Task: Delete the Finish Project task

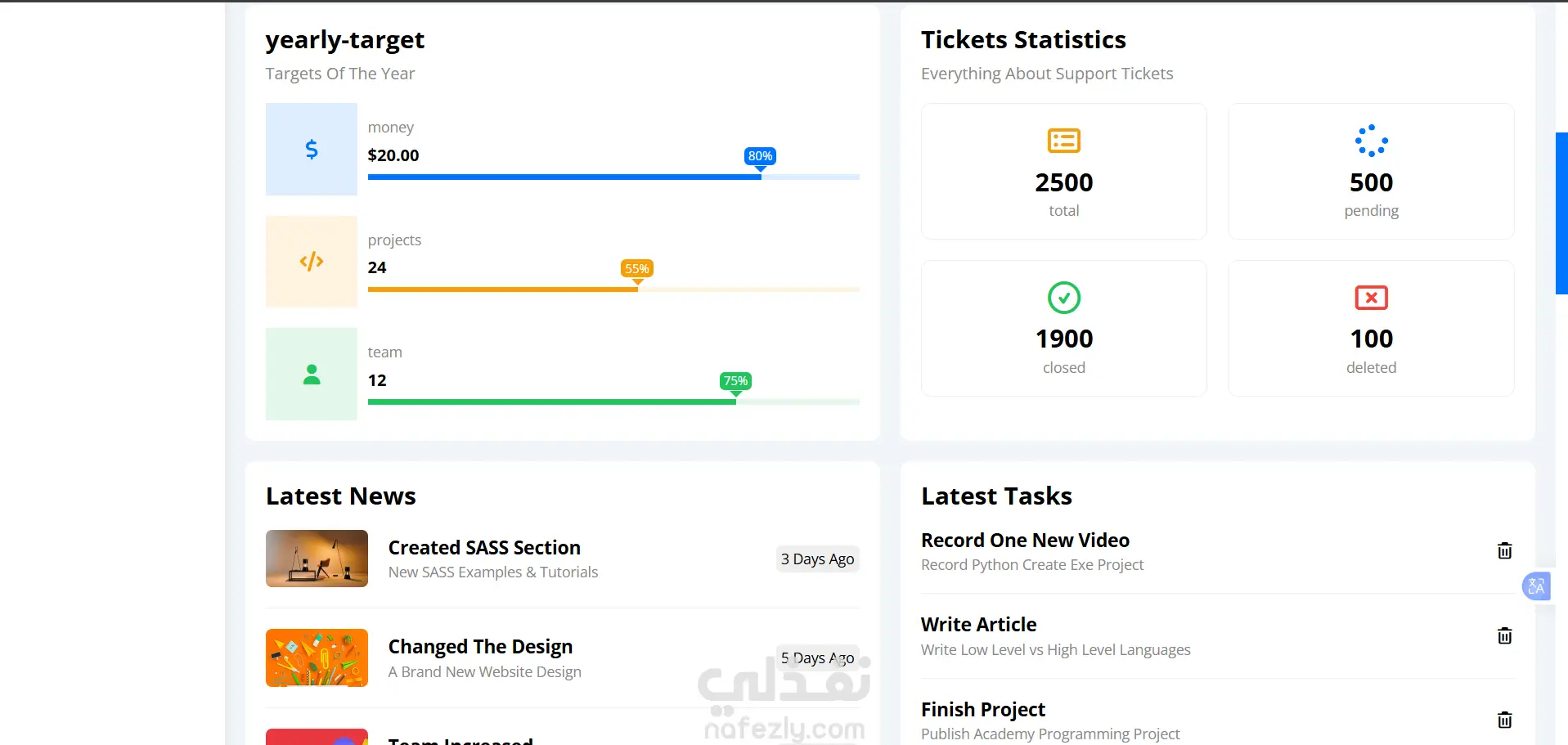Action: pyautogui.click(x=1504, y=720)
